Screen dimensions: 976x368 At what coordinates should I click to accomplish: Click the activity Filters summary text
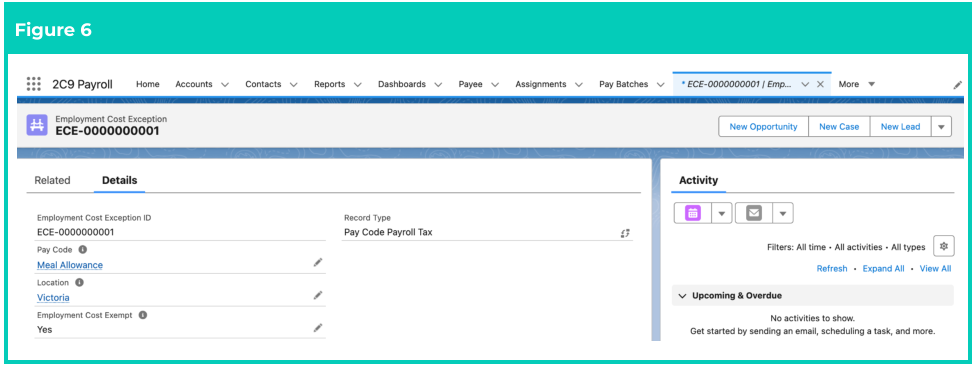click(x=846, y=247)
